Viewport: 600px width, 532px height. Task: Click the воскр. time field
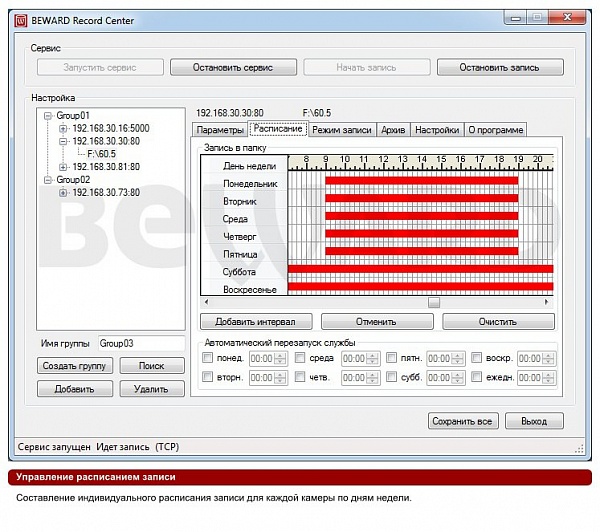536,359
